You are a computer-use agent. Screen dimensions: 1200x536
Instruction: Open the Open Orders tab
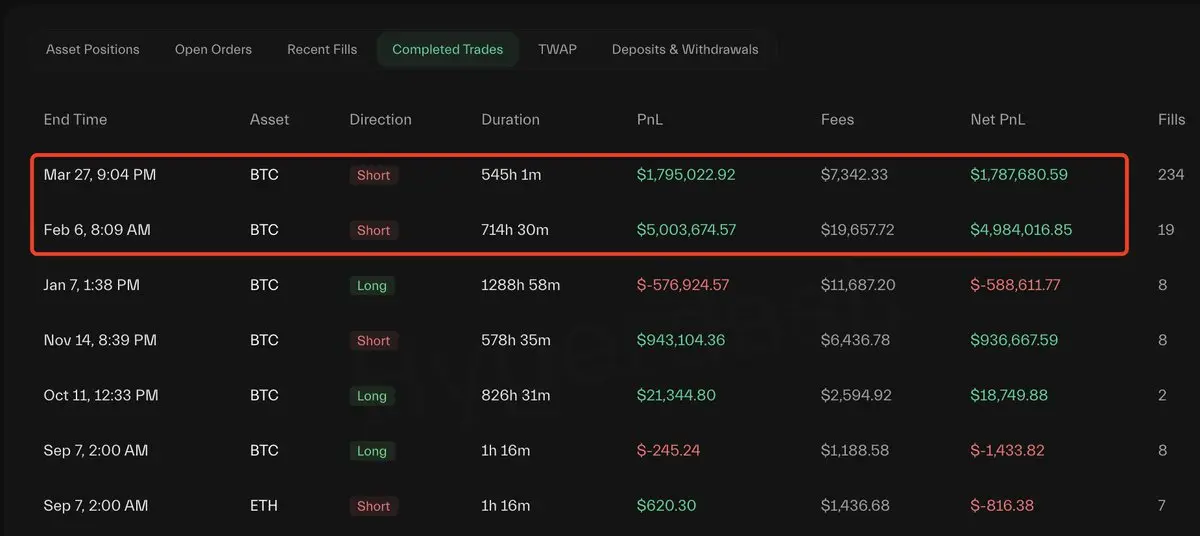coord(213,49)
